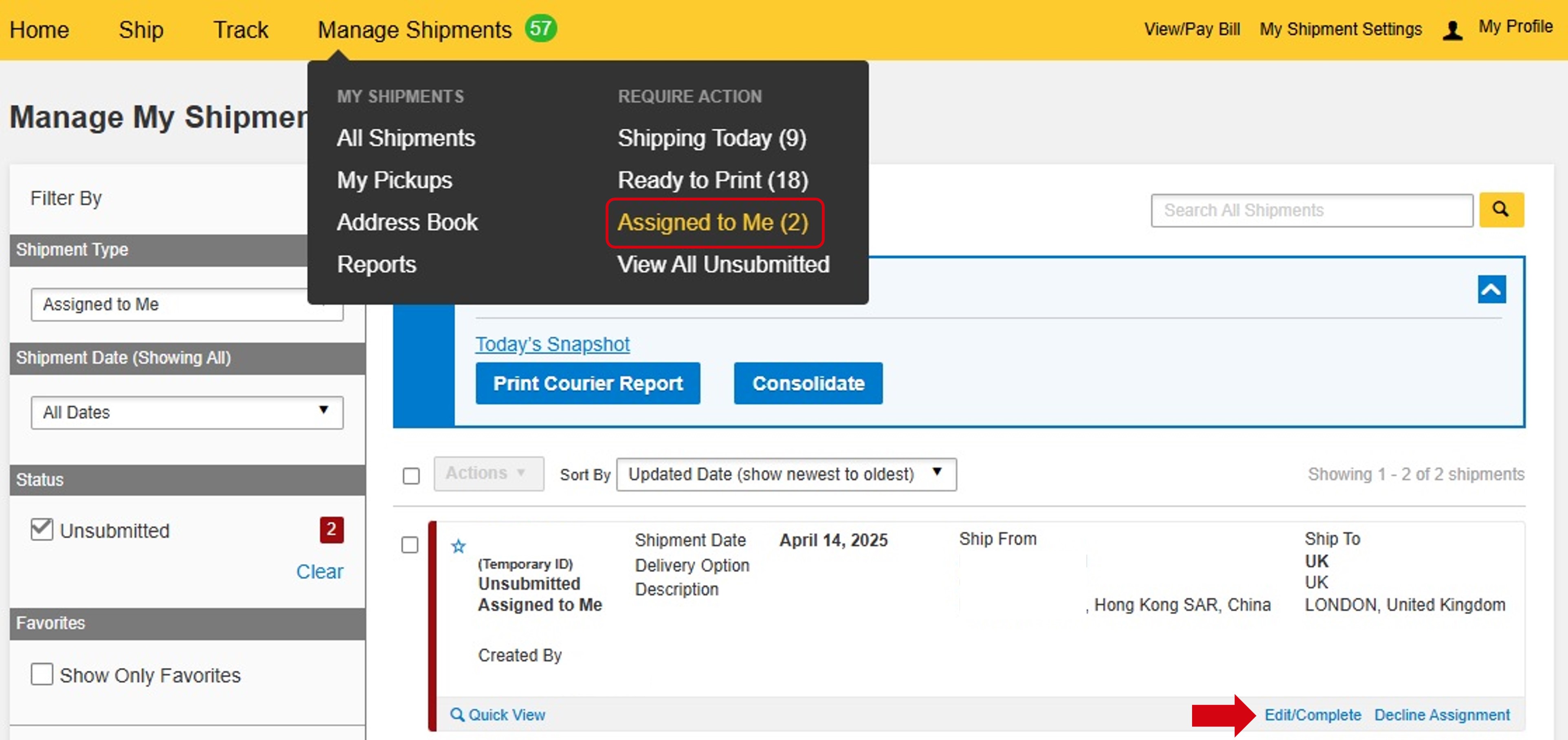
Task: Click the Consolidate button
Action: [808, 383]
